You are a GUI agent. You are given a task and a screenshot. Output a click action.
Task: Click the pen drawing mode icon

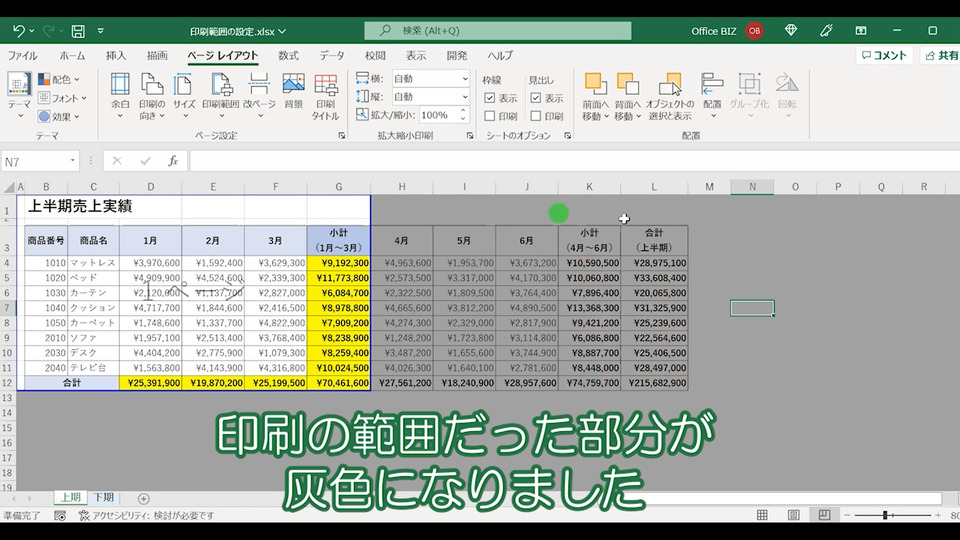click(x=826, y=30)
